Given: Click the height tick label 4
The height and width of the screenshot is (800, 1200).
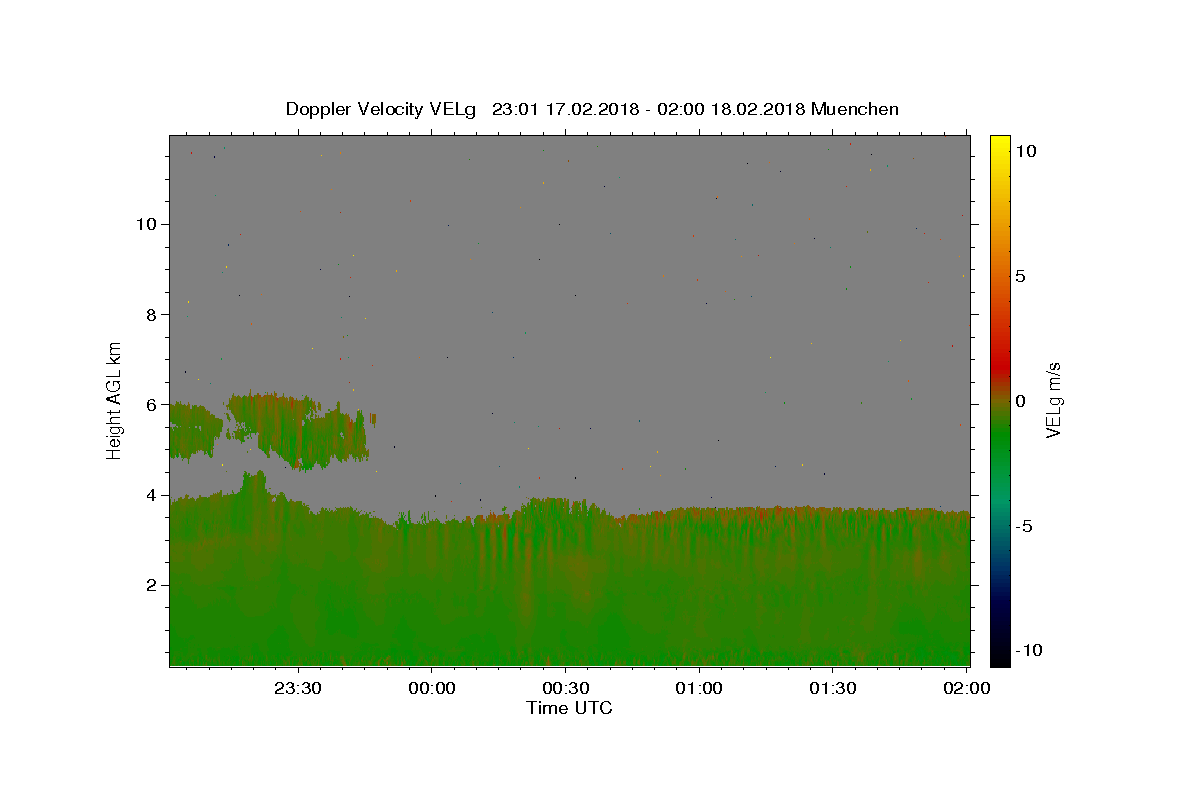Looking at the screenshot, I should (152, 495).
